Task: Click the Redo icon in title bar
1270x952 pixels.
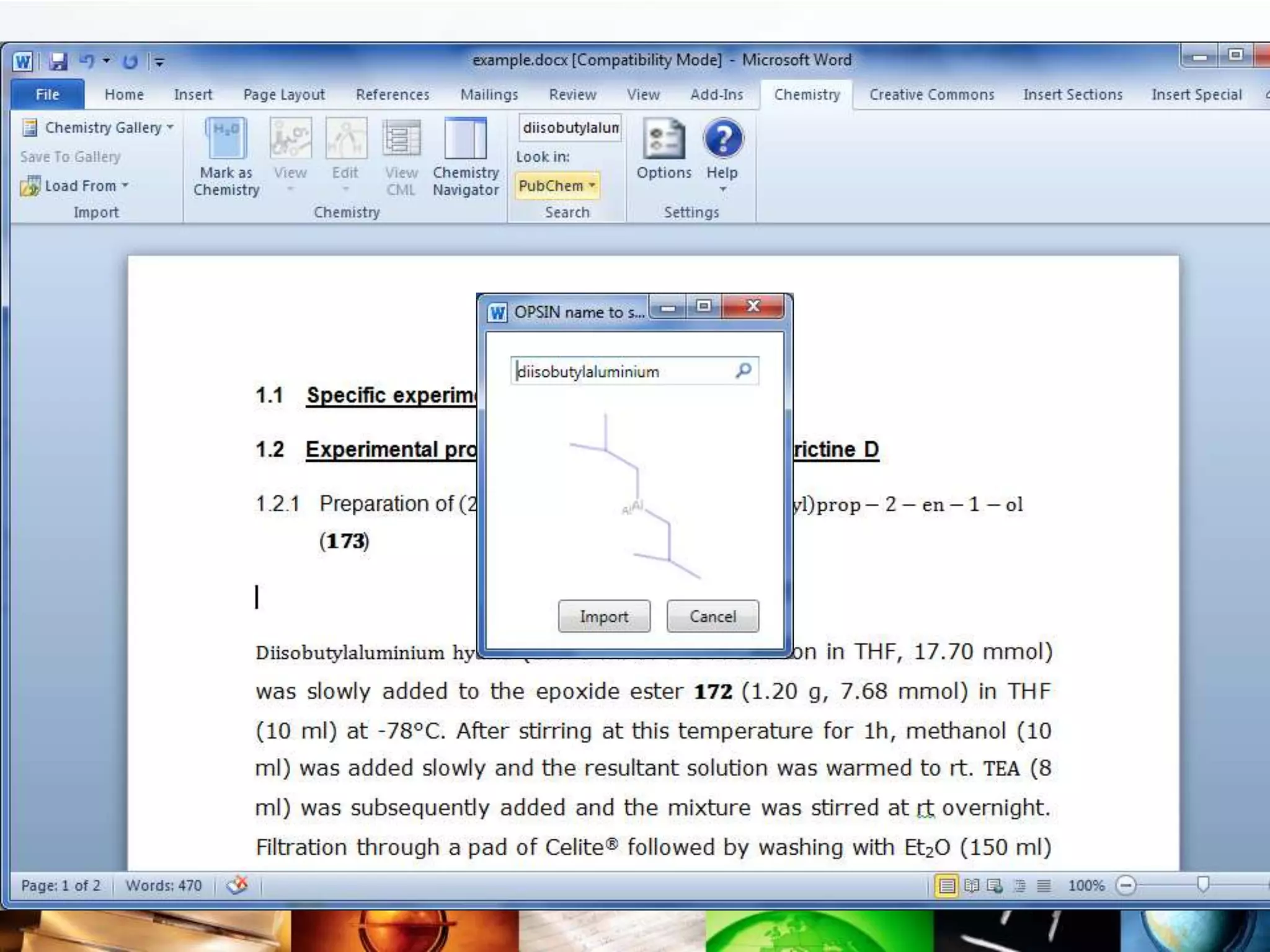Action: point(130,61)
